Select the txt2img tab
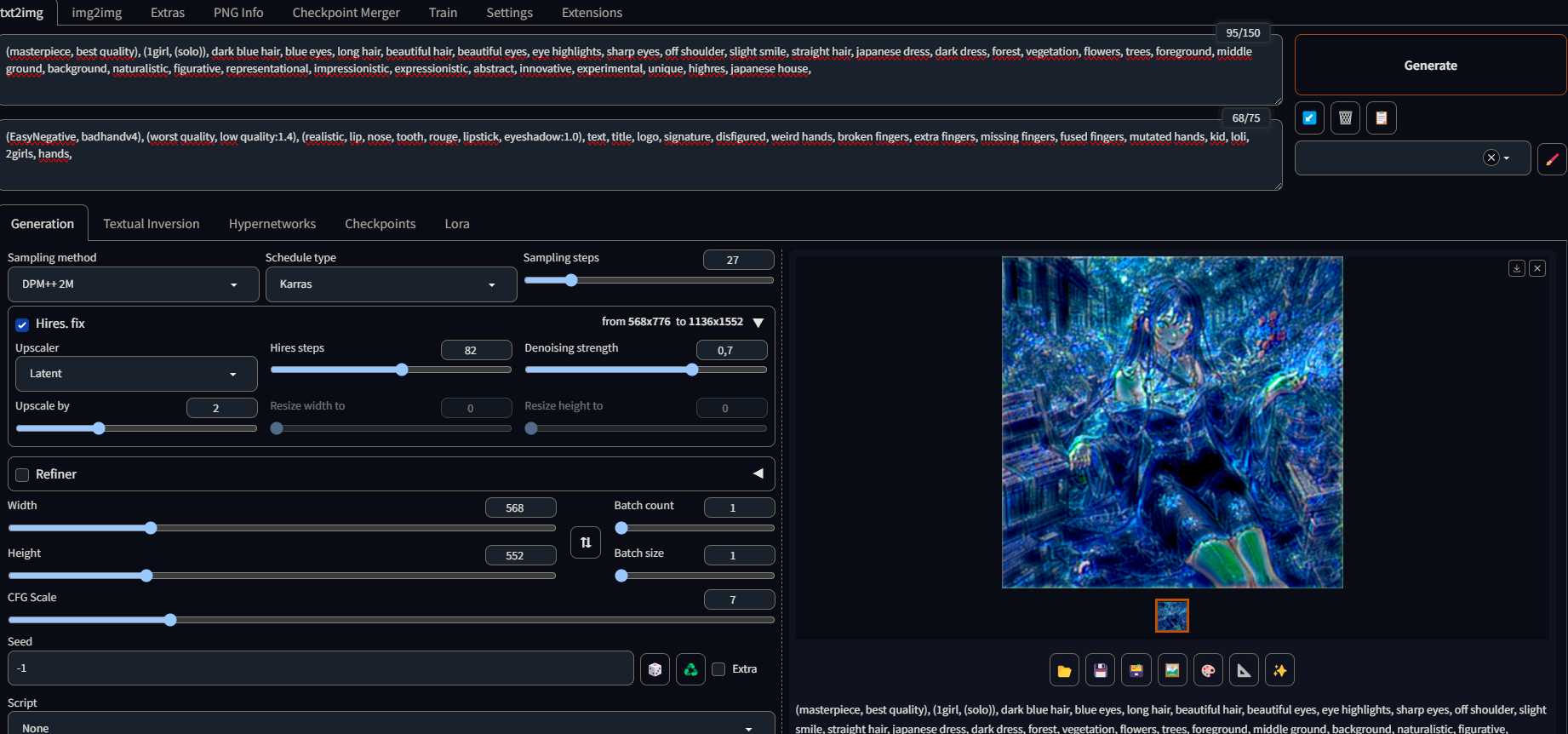1568x734 pixels. 22,13
